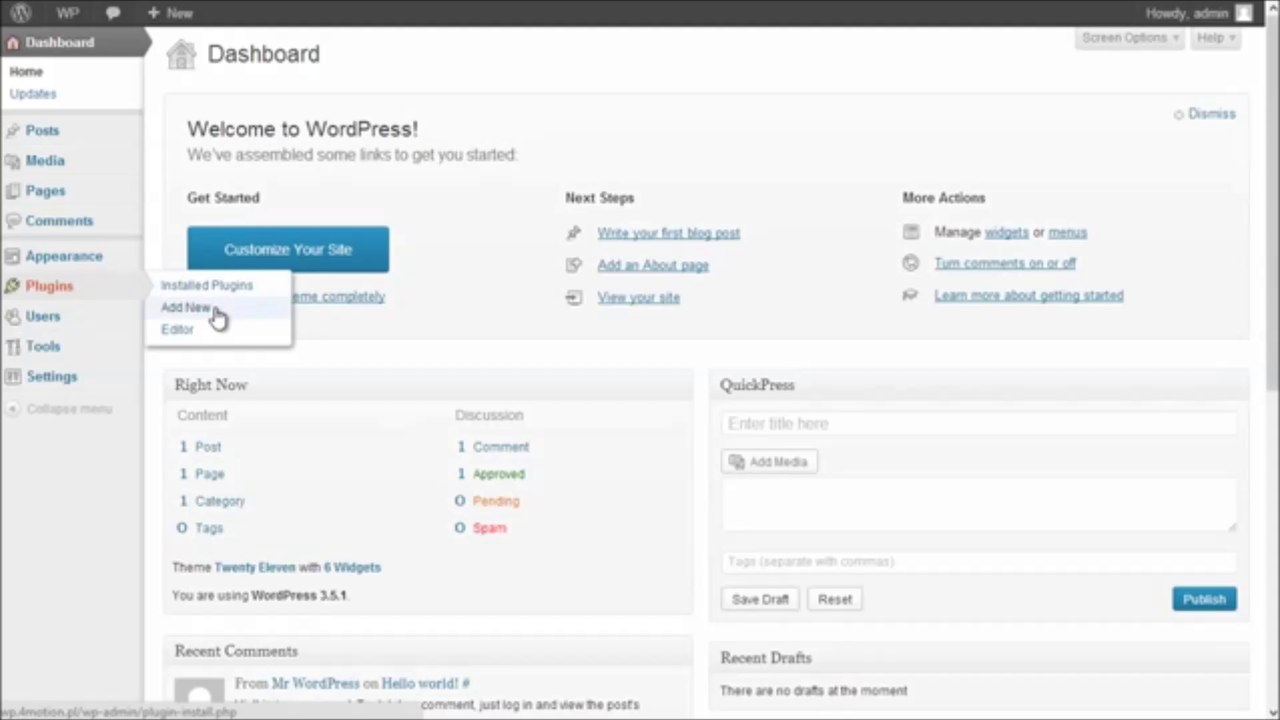Open the Home submenu item
The height and width of the screenshot is (720, 1280).
(x=26, y=72)
